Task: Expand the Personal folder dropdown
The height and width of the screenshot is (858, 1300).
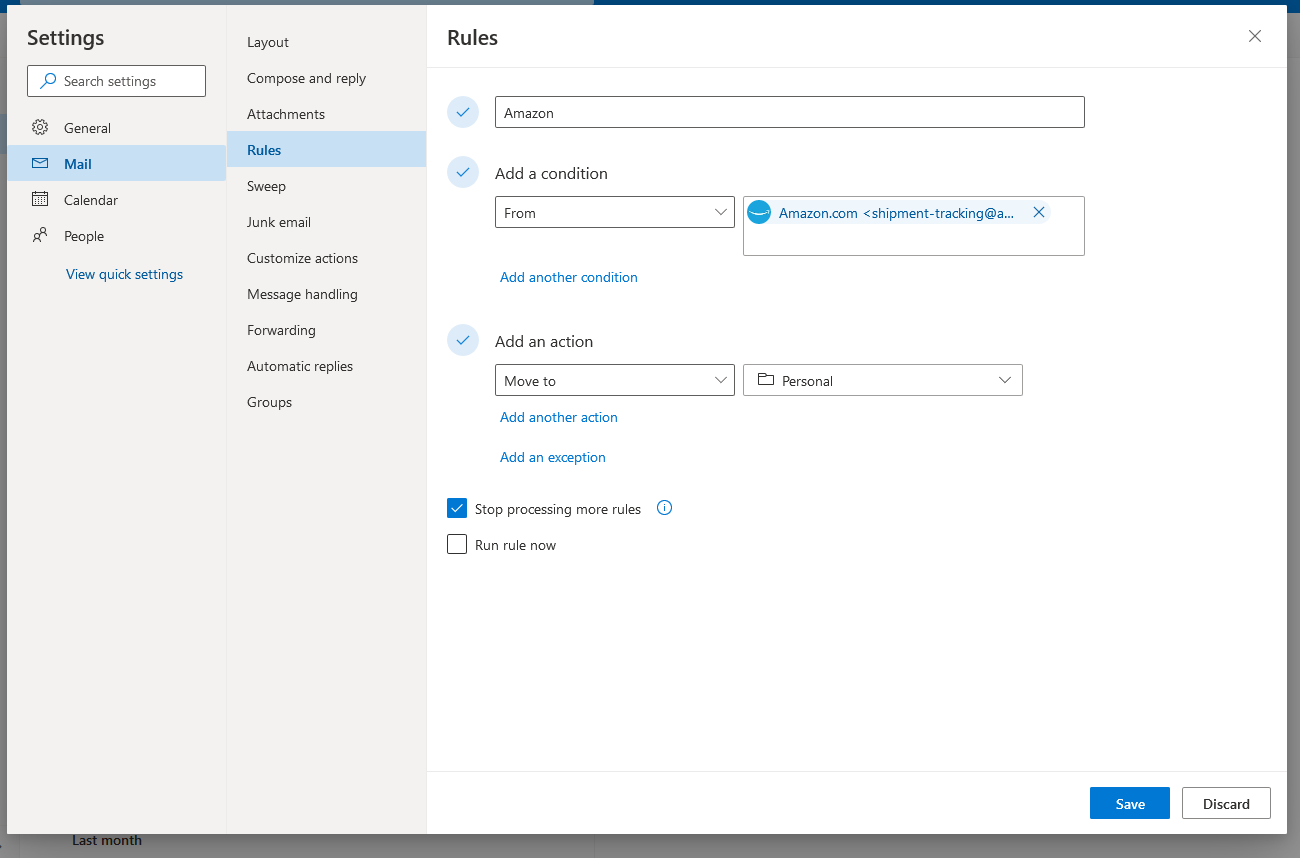Action: (x=882, y=380)
